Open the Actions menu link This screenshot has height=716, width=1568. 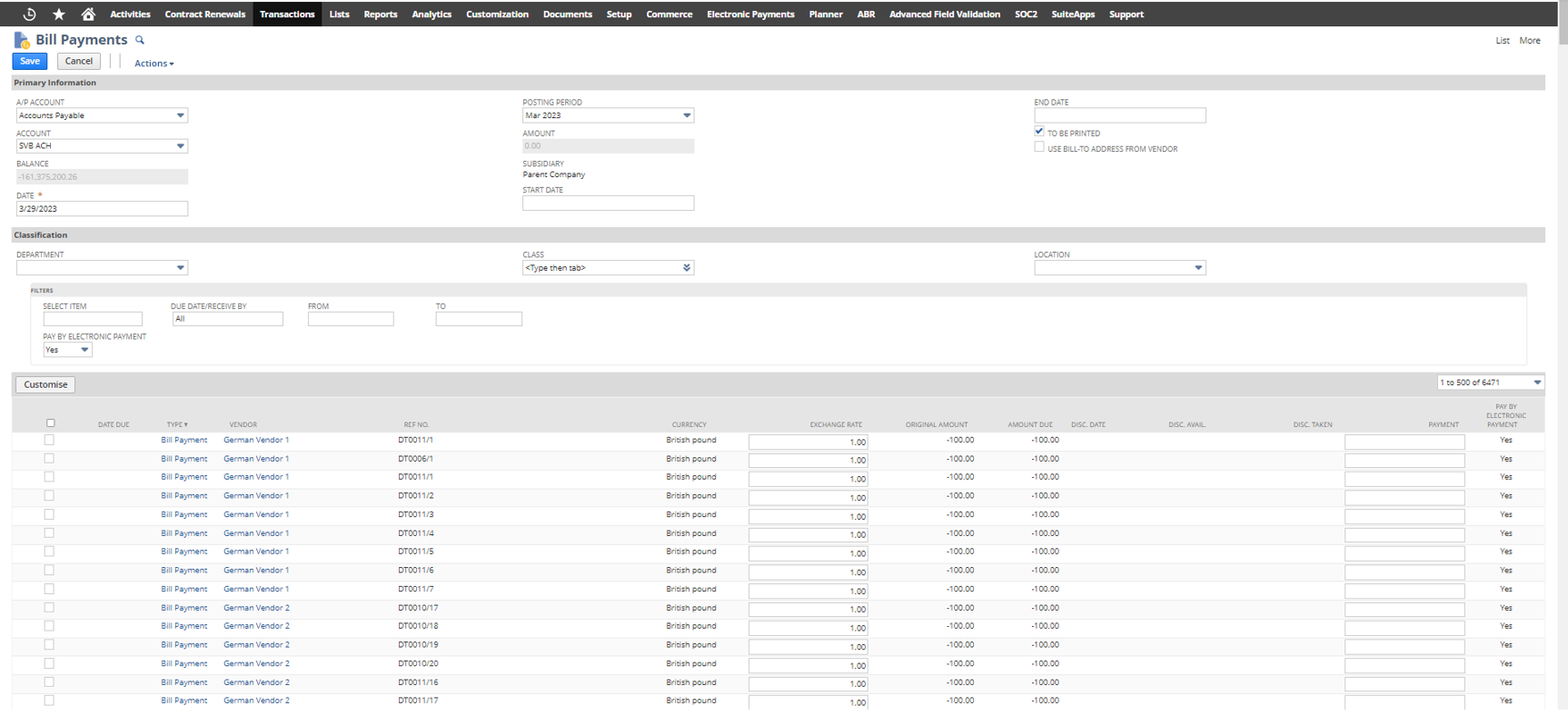154,64
